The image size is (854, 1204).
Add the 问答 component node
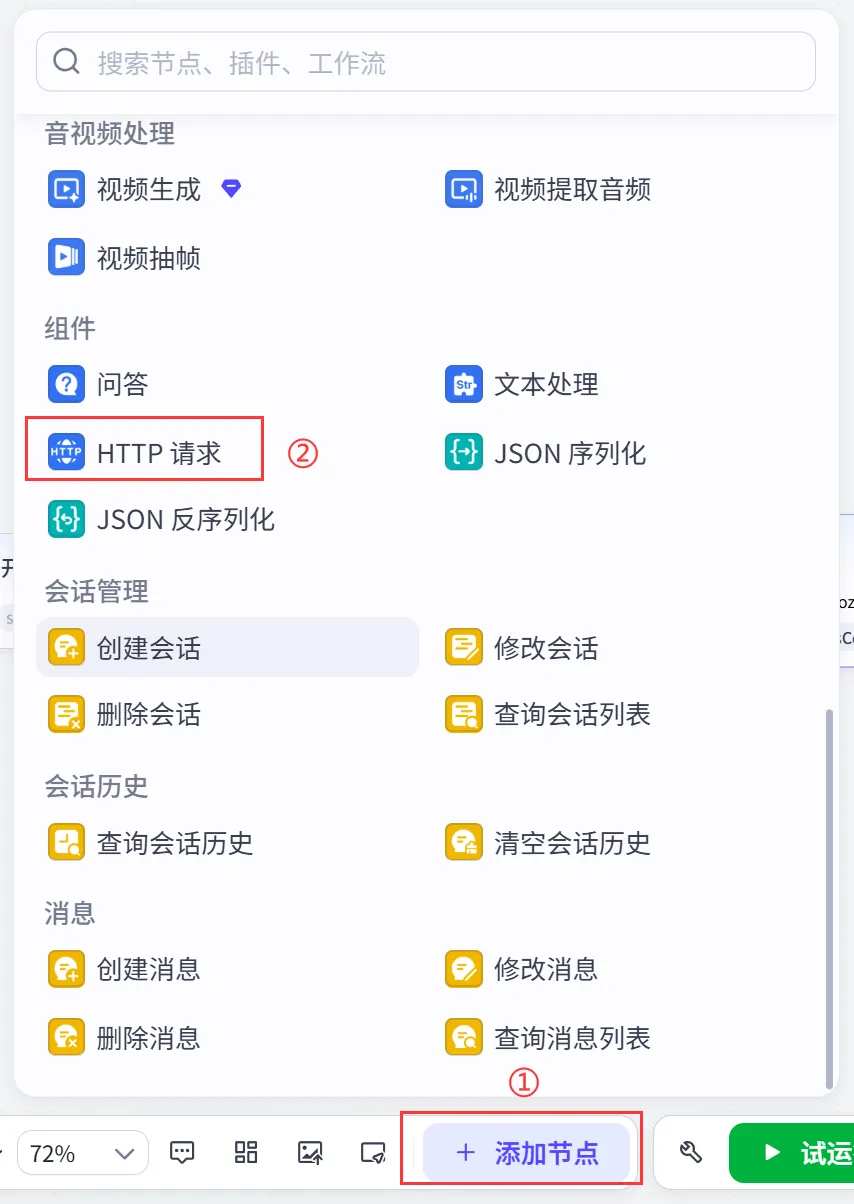(98, 384)
